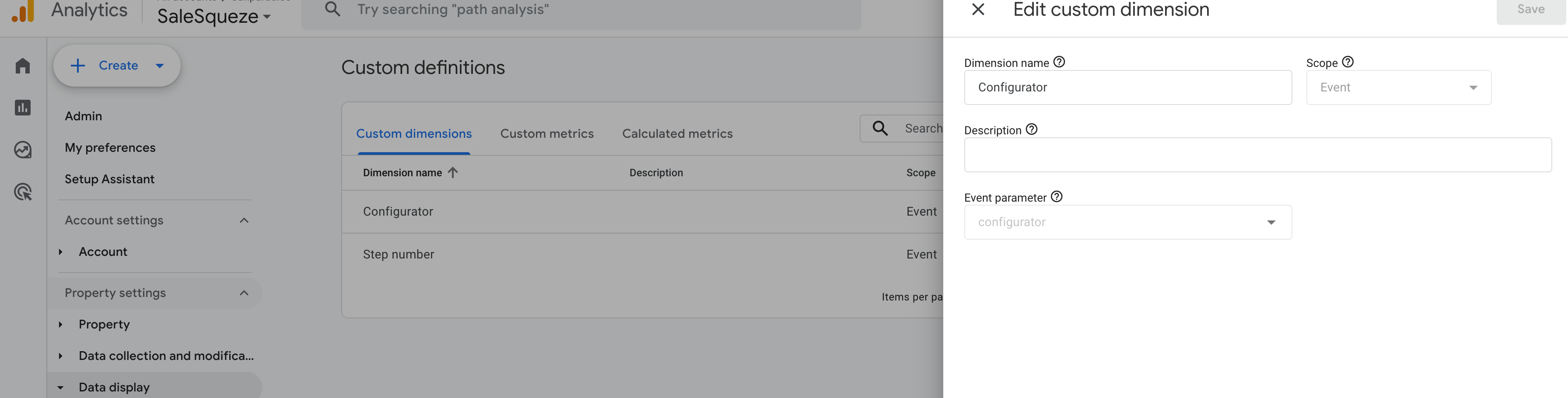
Task: Open the Event parameter configurator dropdown
Action: click(1128, 222)
